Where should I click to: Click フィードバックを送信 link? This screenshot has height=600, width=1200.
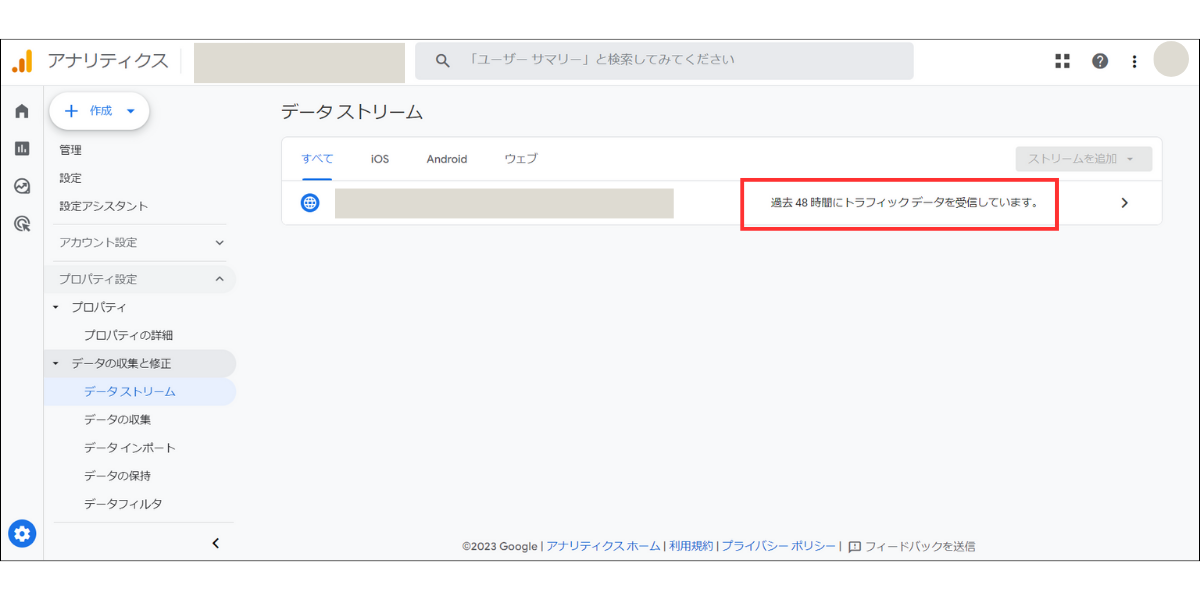[x=920, y=546]
